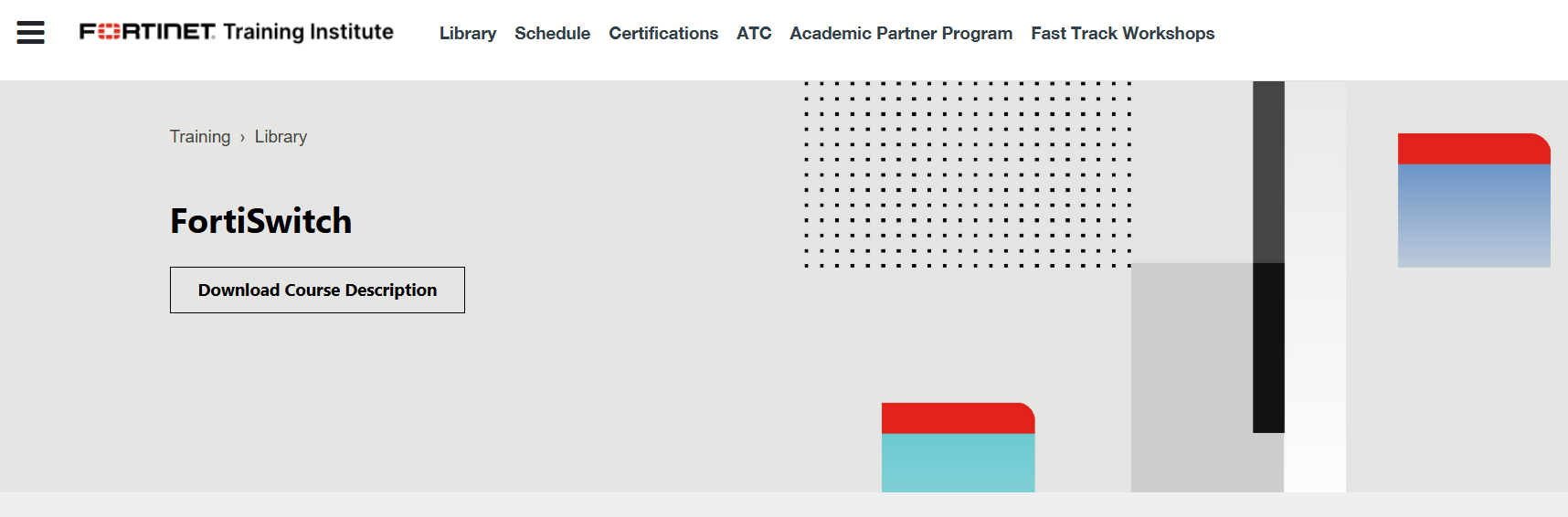This screenshot has width=1568, height=517.
Task: Click the gray square banner graphic
Action: coord(1192,377)
